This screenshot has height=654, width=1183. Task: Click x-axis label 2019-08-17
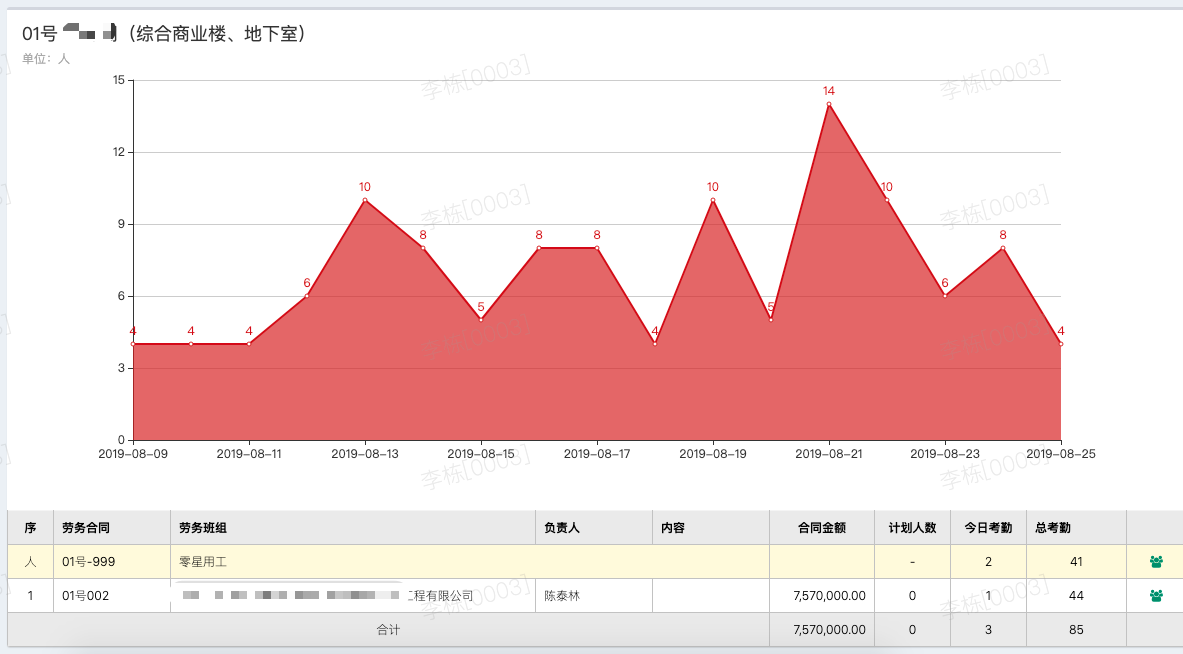point(597,454)
